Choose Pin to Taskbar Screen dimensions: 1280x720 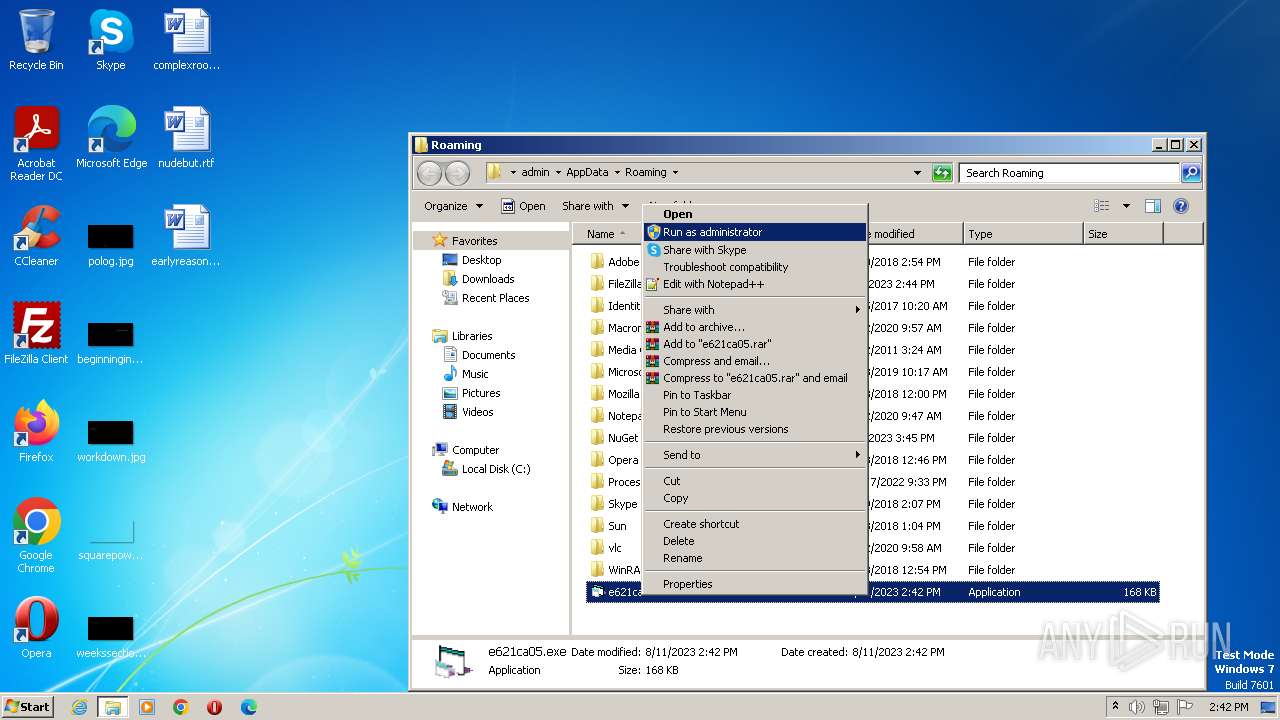[x=755, y=395]
